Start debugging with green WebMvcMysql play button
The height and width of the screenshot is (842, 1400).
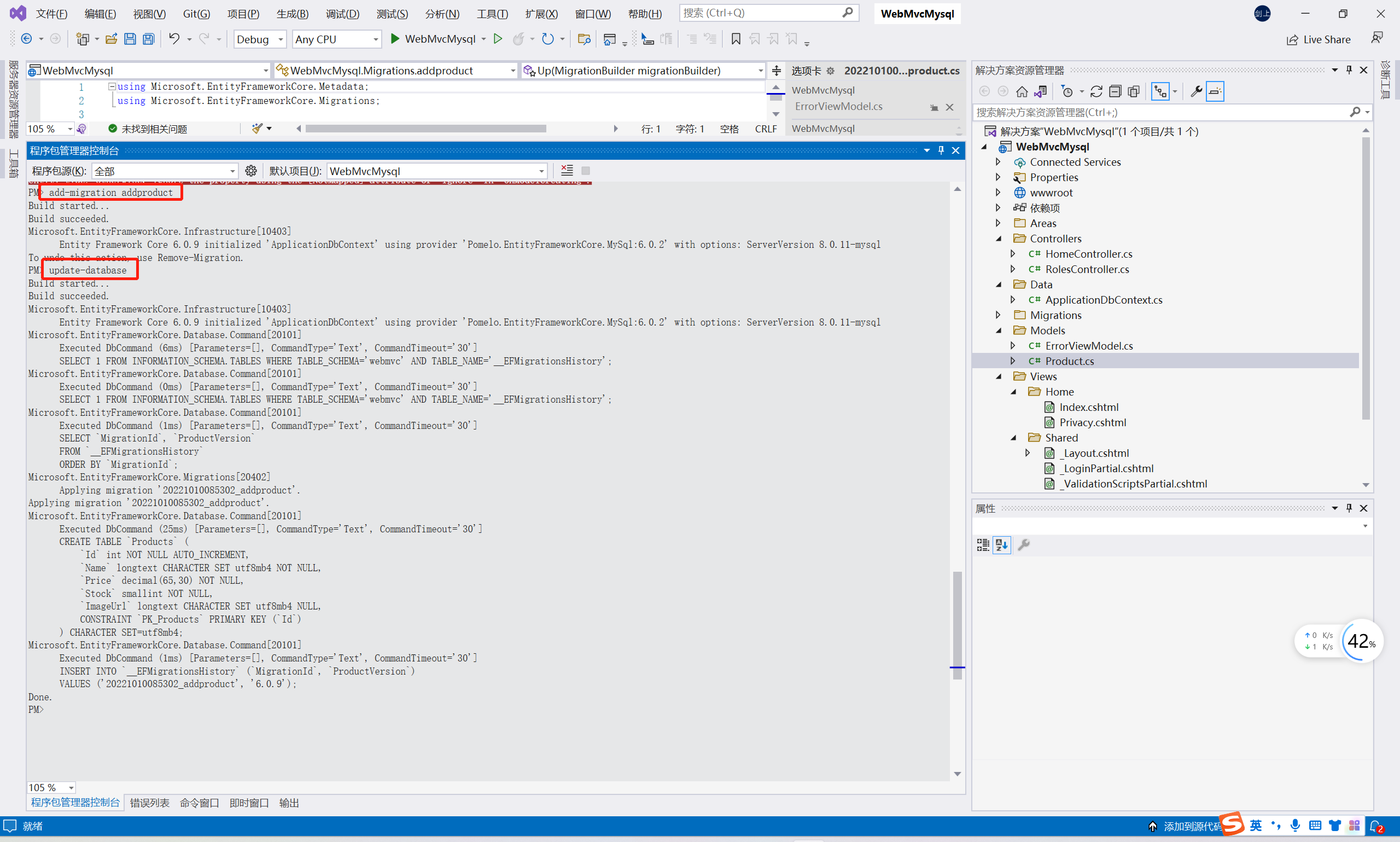pos(395,39)
